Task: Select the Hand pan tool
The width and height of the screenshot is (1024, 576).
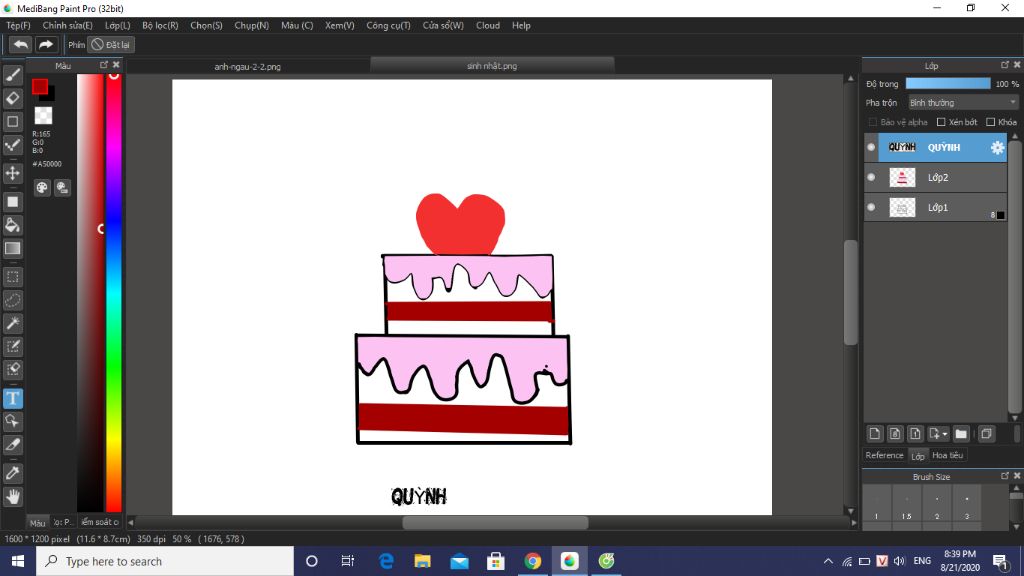Action: tap(12, 497)
